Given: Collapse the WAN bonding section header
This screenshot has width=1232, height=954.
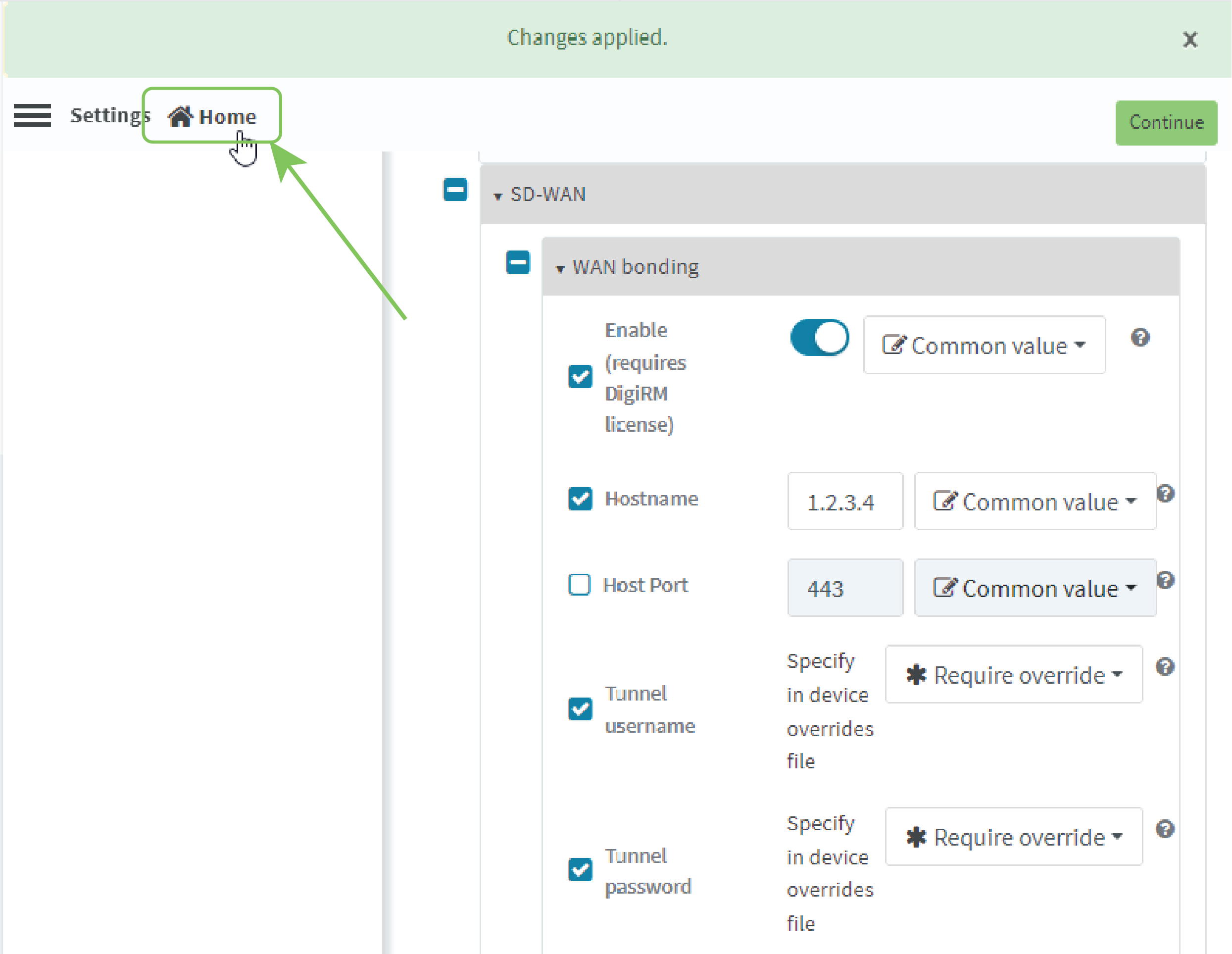Looking at the screenshot, I should point(635,267).
